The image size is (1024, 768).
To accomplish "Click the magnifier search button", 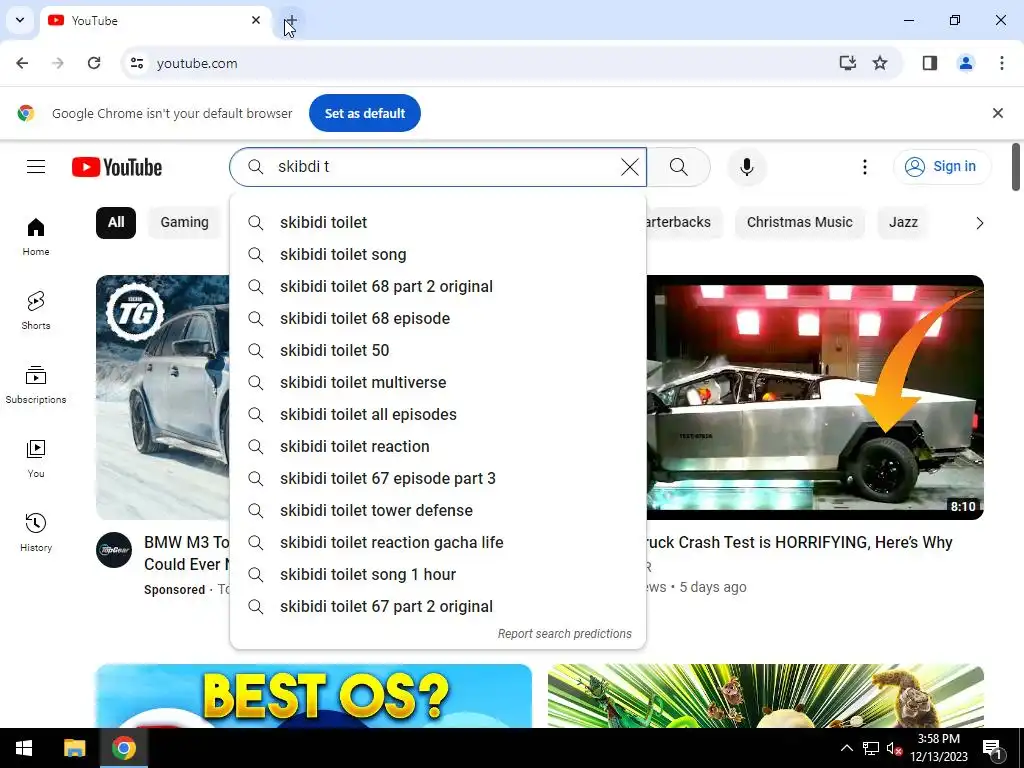I will pyautogui.click(x=679, y=167).
